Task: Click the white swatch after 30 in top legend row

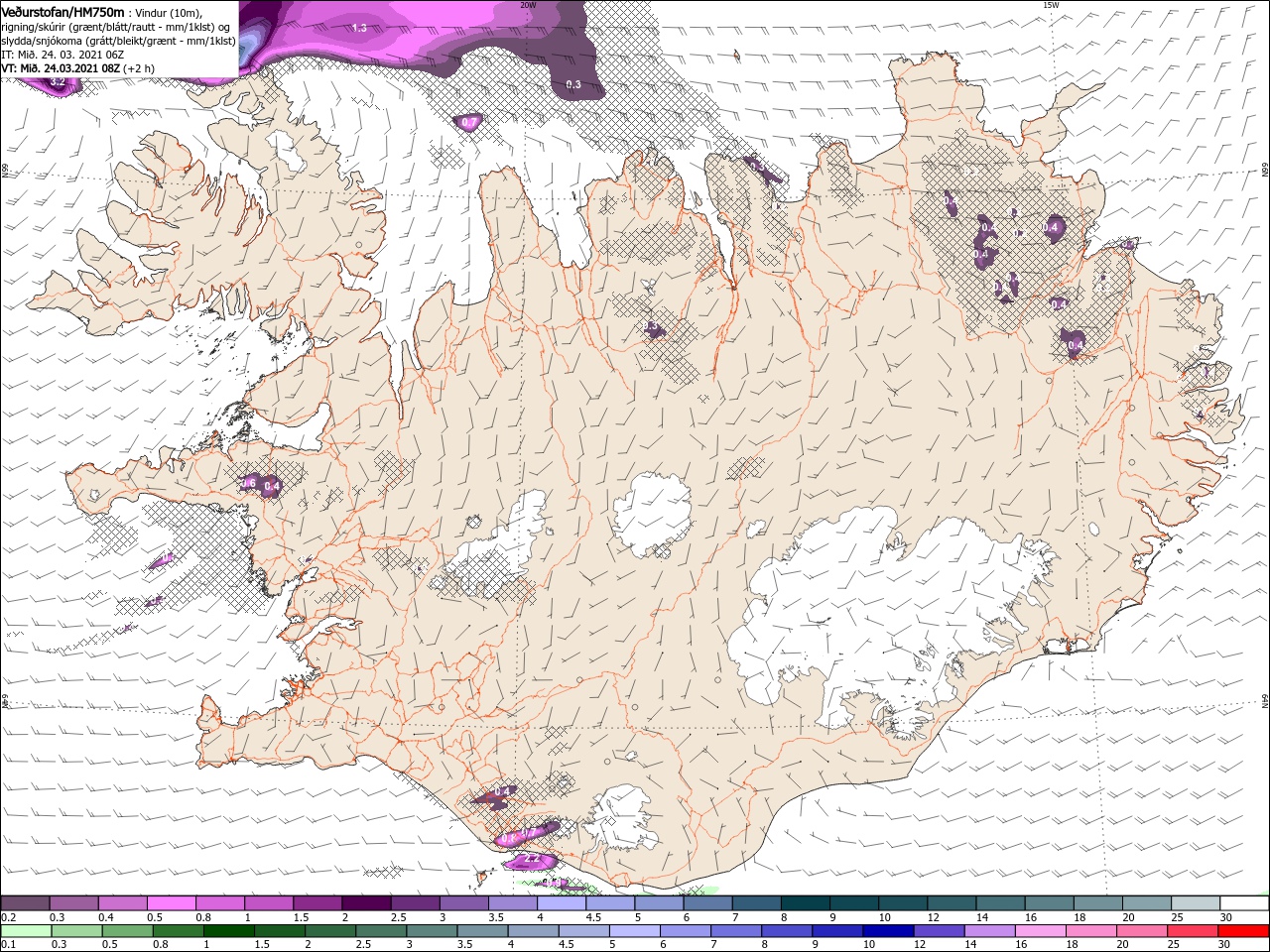Action: click(1245, 903)
